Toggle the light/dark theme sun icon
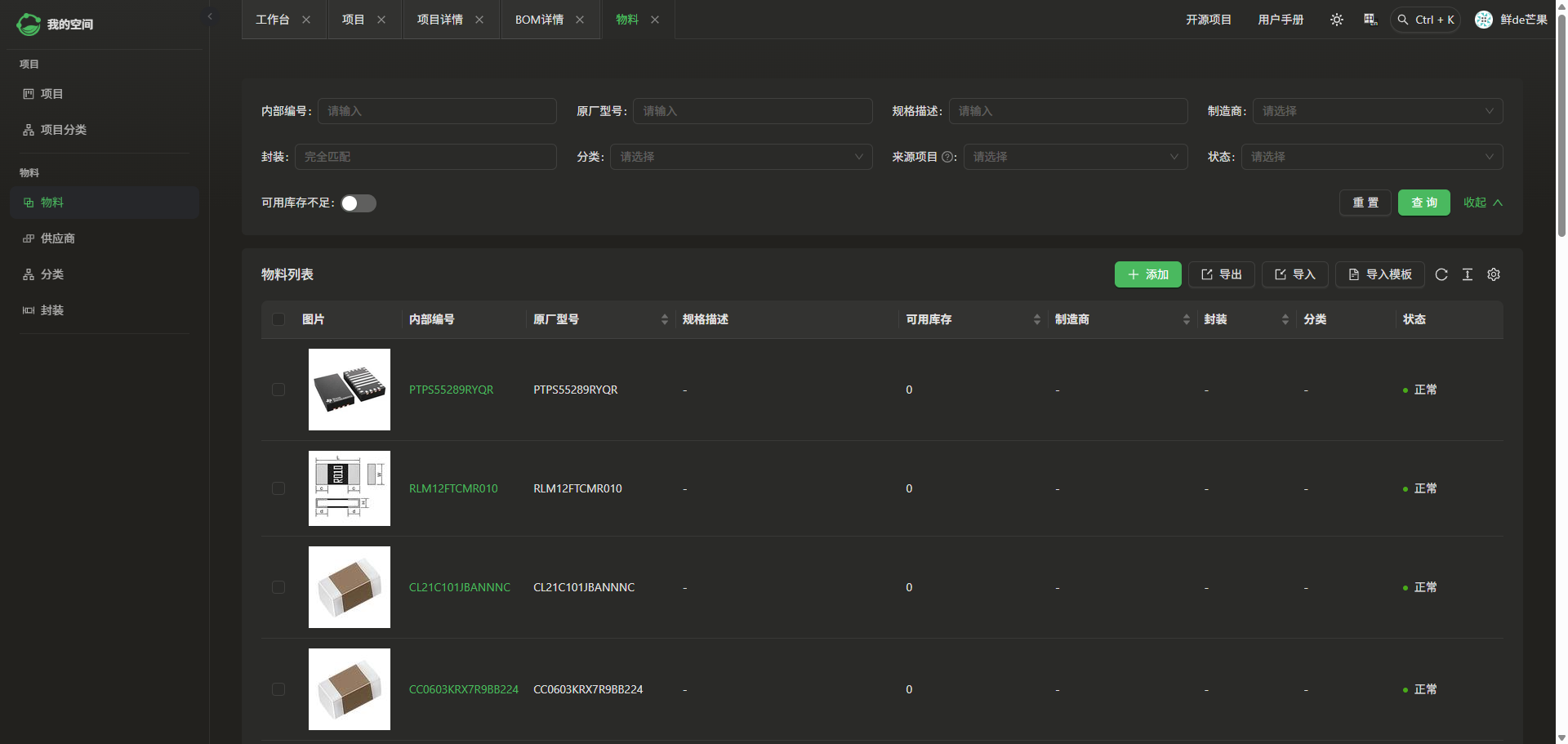Screen dimensions: 1568x744 [x=1336, y=20]
